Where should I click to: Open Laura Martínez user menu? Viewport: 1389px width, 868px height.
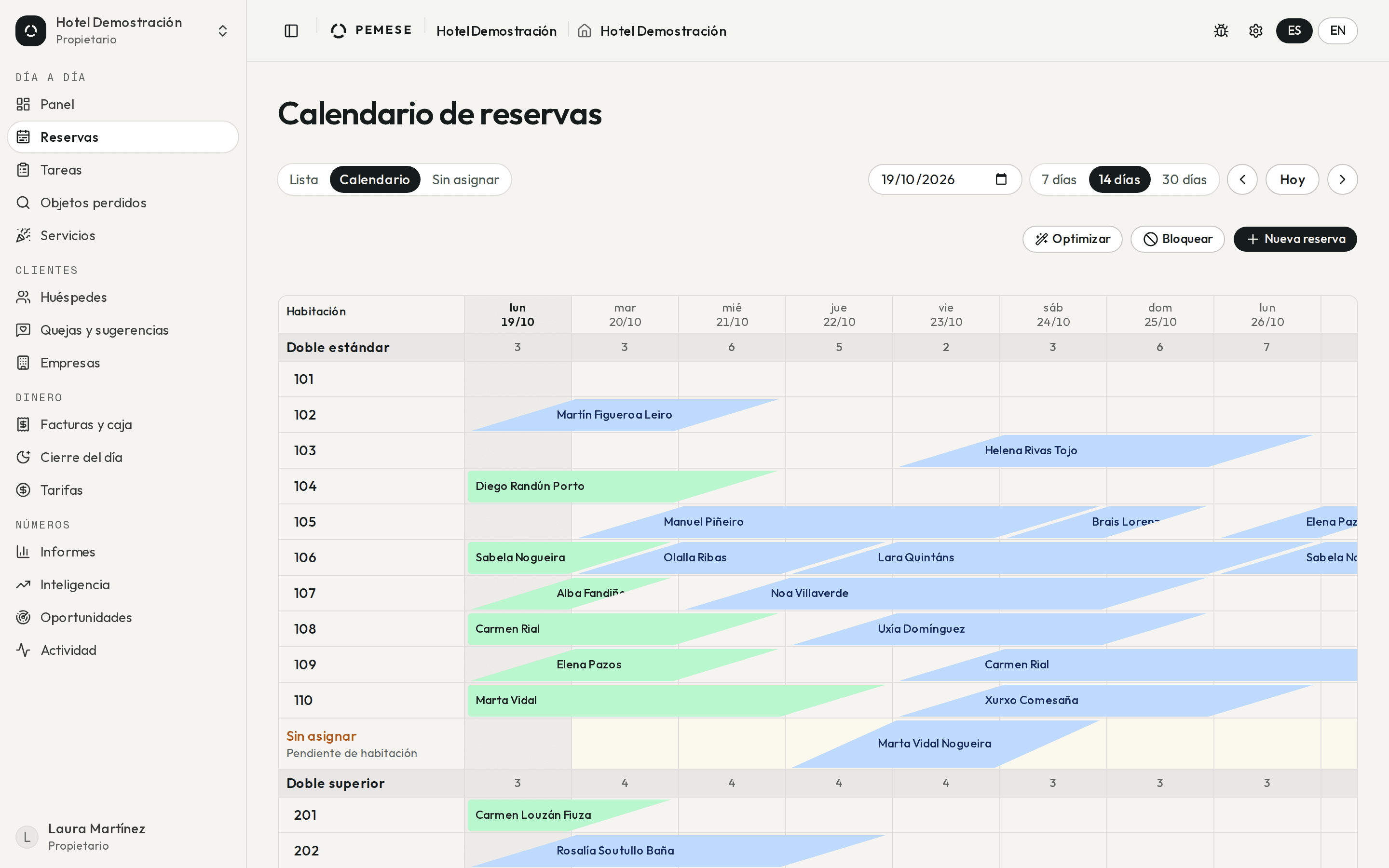point(123,837)
